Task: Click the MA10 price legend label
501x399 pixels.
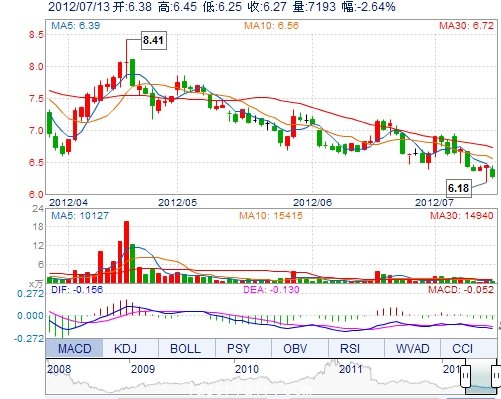Action: (x=271, y=25)
